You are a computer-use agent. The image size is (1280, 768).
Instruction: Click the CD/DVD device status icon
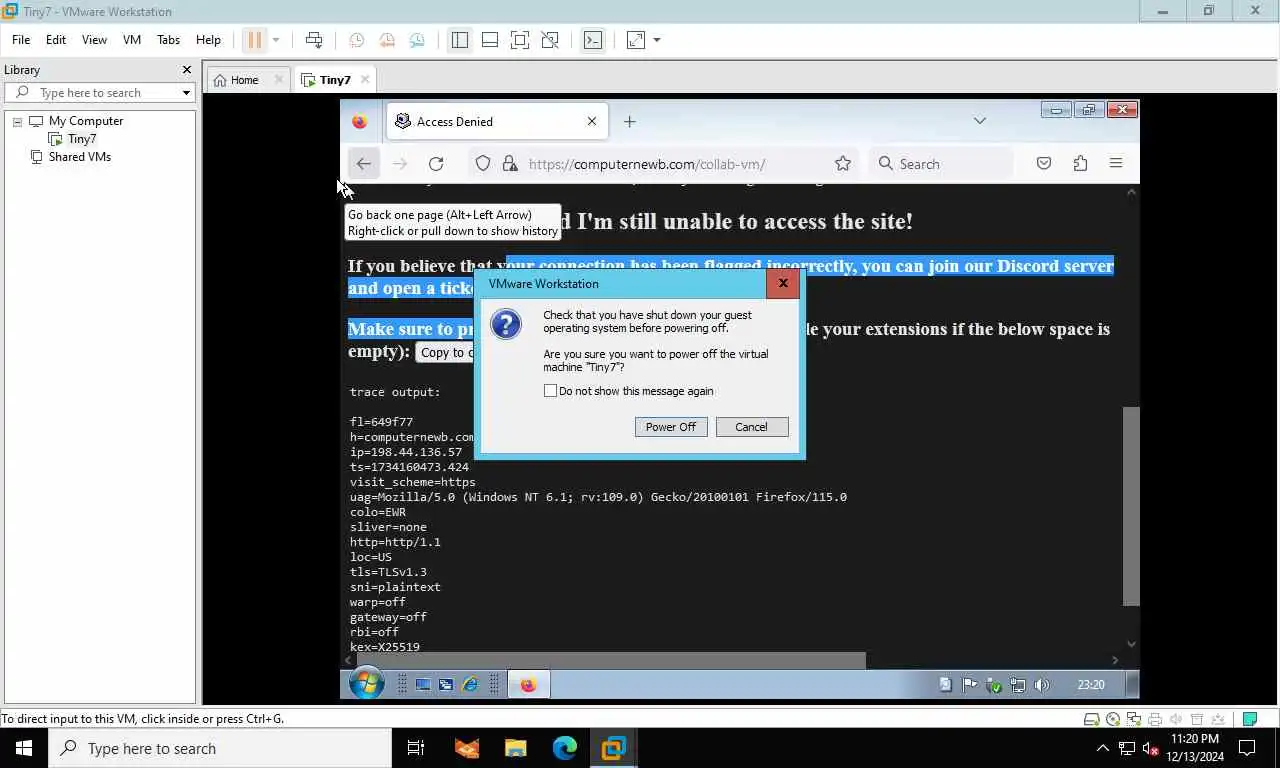1113,719
